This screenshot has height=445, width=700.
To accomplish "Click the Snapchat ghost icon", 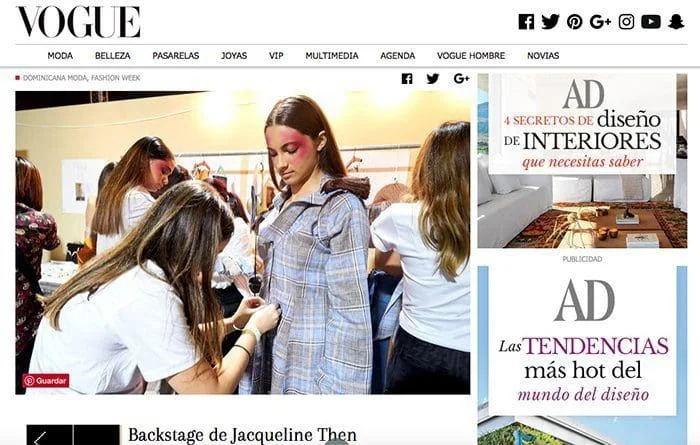I will click(x=676, y=21).
